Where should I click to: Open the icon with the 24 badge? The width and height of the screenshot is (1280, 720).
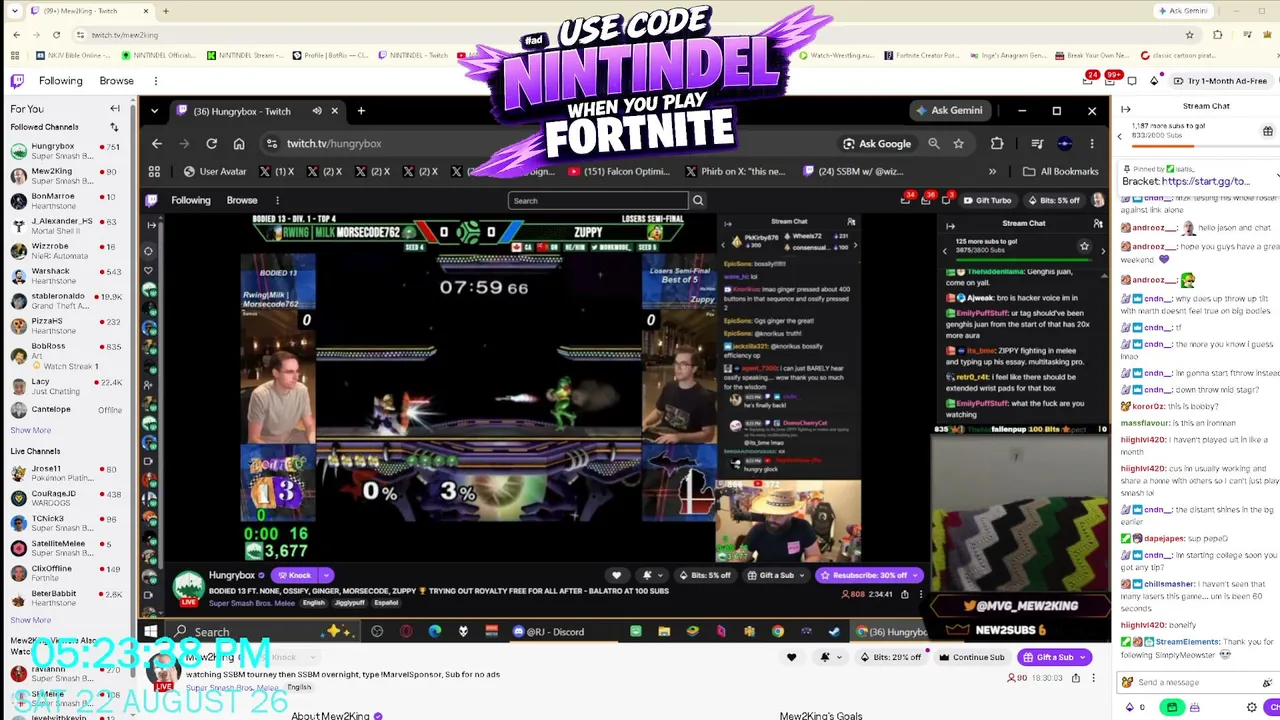(x=1088, y=80)
